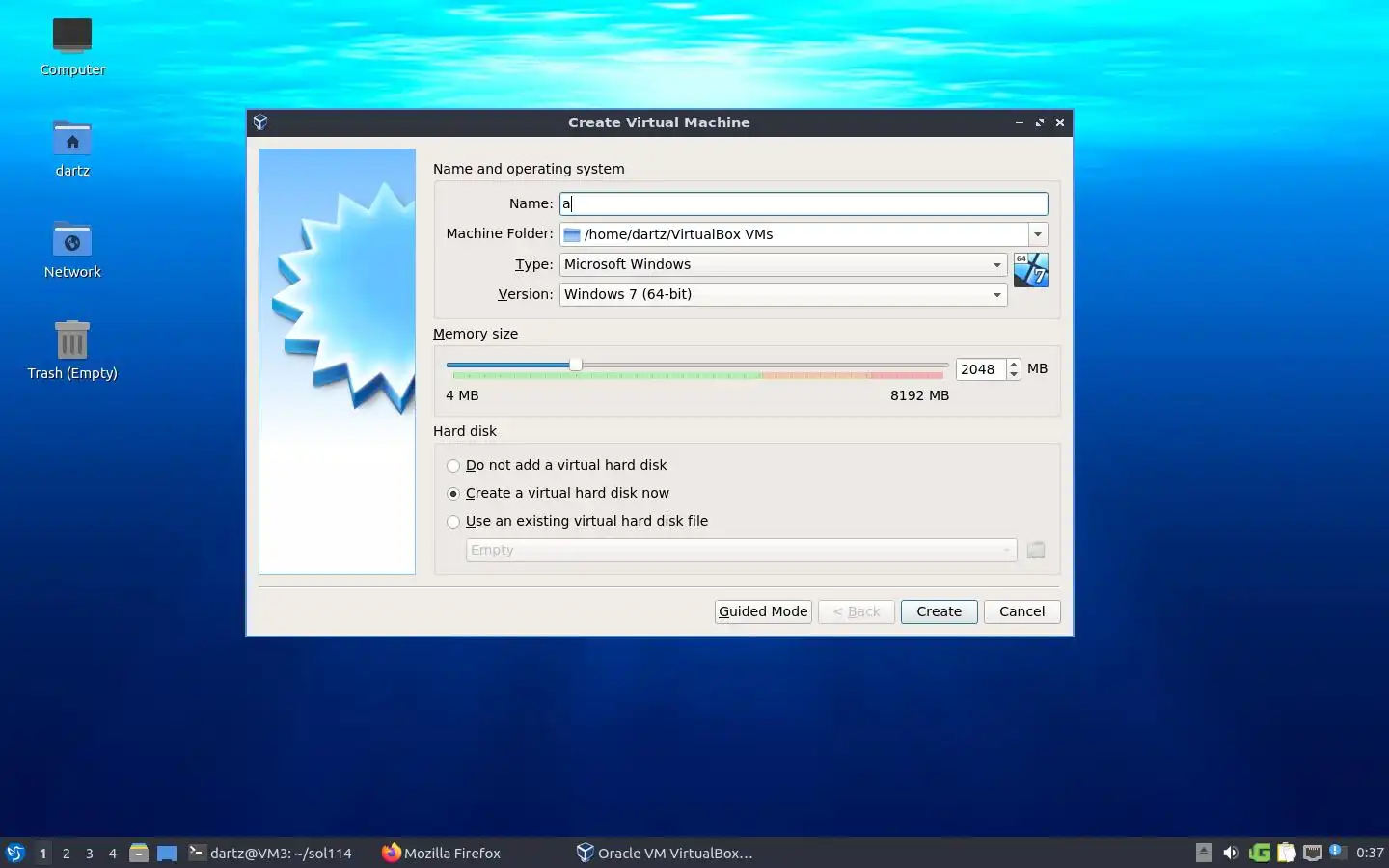Click the Name input field
The height and width of the screenshot is (868, 1389).
(803, 203)
